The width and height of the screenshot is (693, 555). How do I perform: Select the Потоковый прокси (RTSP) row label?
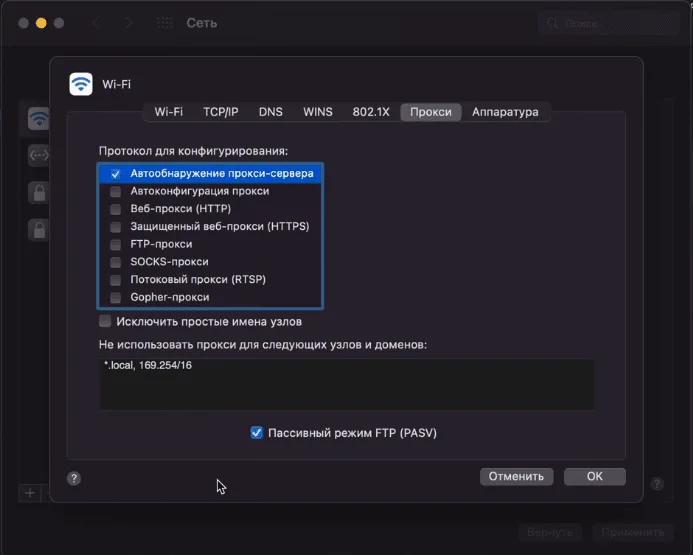[198, 279]
